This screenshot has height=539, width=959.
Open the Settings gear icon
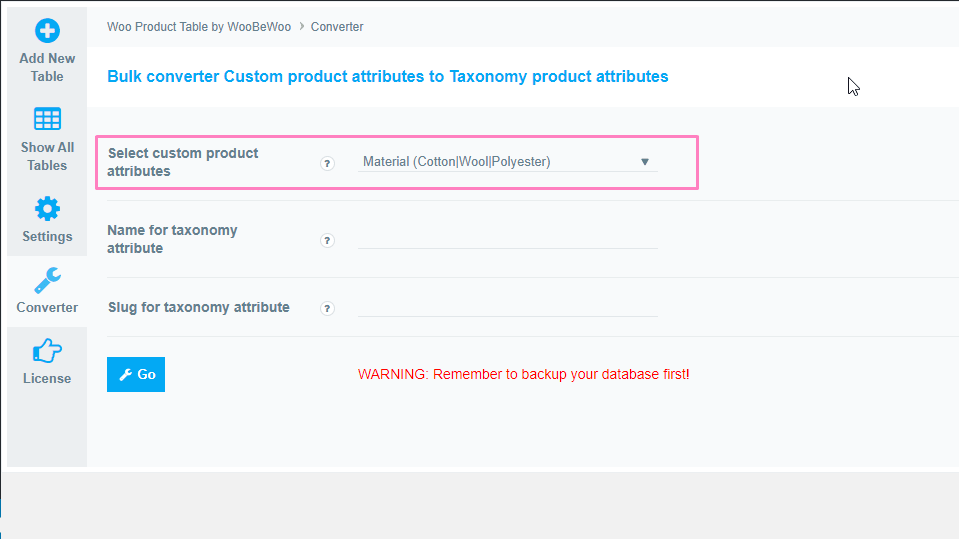47,209
